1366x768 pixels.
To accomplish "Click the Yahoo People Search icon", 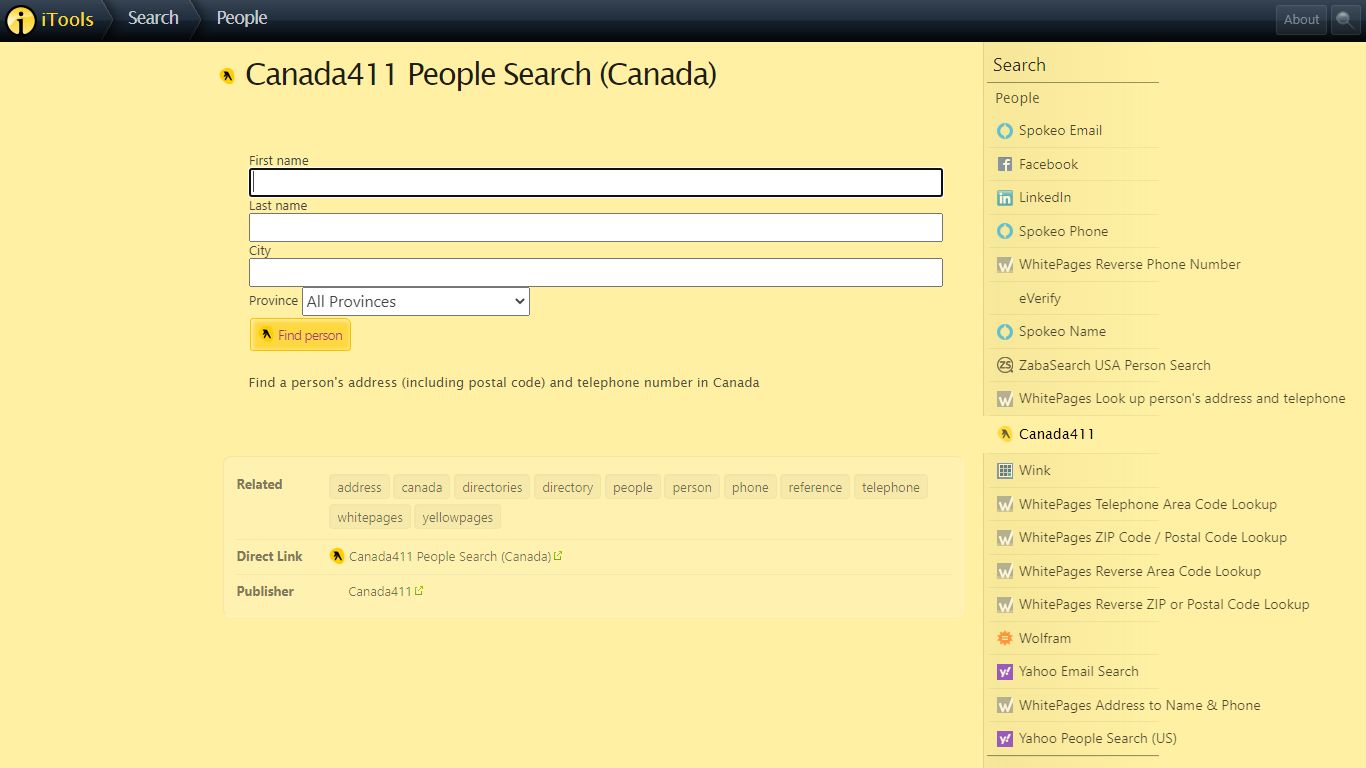I will coord(1005,739).
